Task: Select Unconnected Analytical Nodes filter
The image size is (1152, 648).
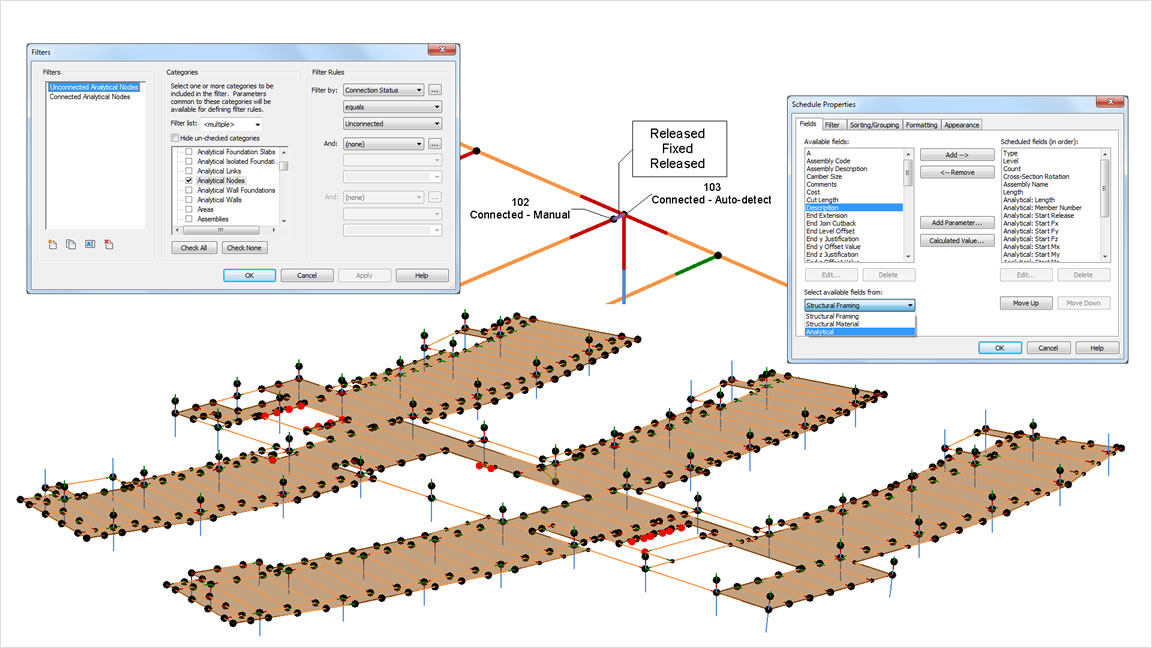Action: 94,87
